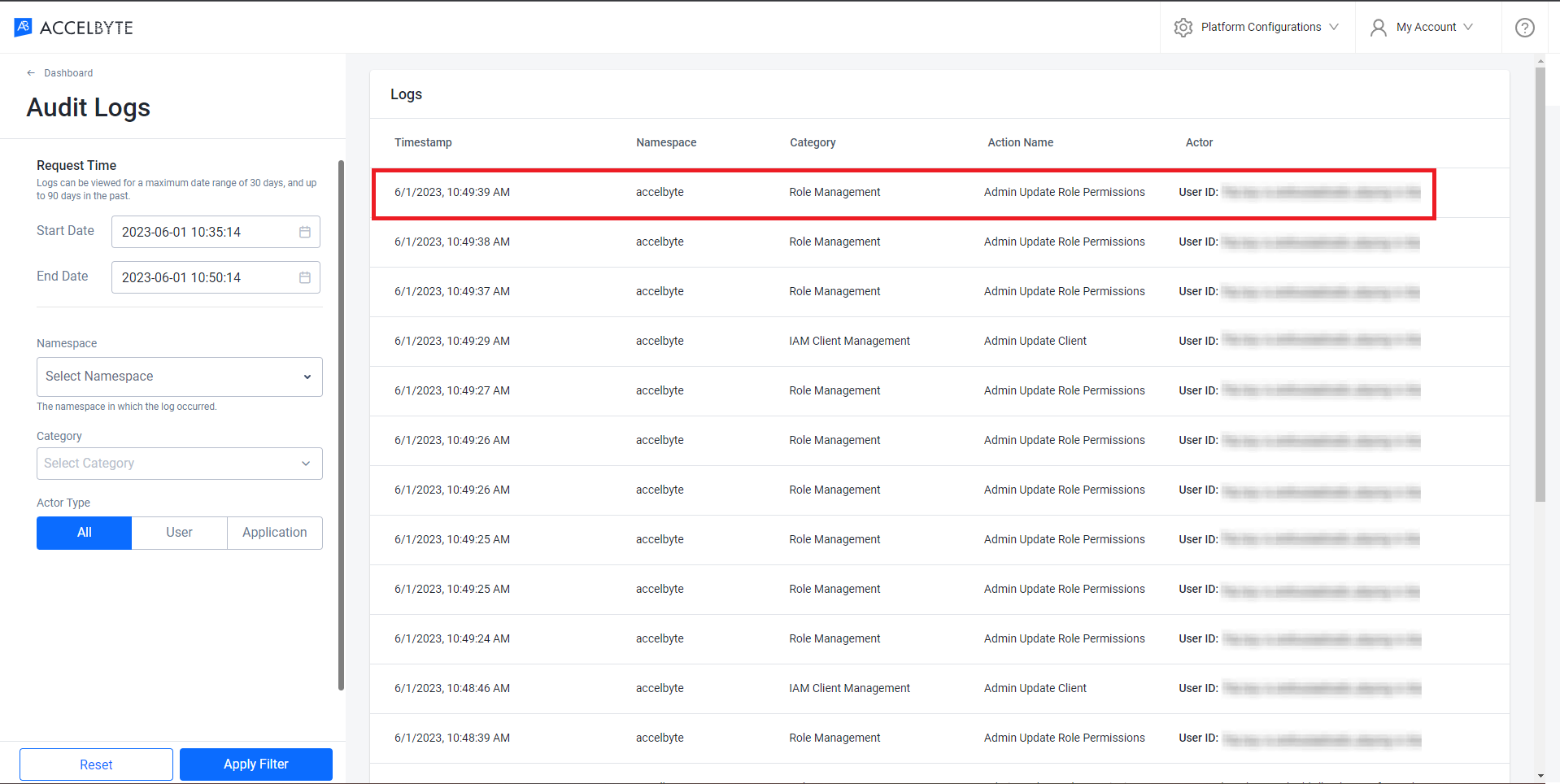This screenshot has width=1560, height=784.
Task: Click the Action Name column header
Action: (x=1020, y=142)
